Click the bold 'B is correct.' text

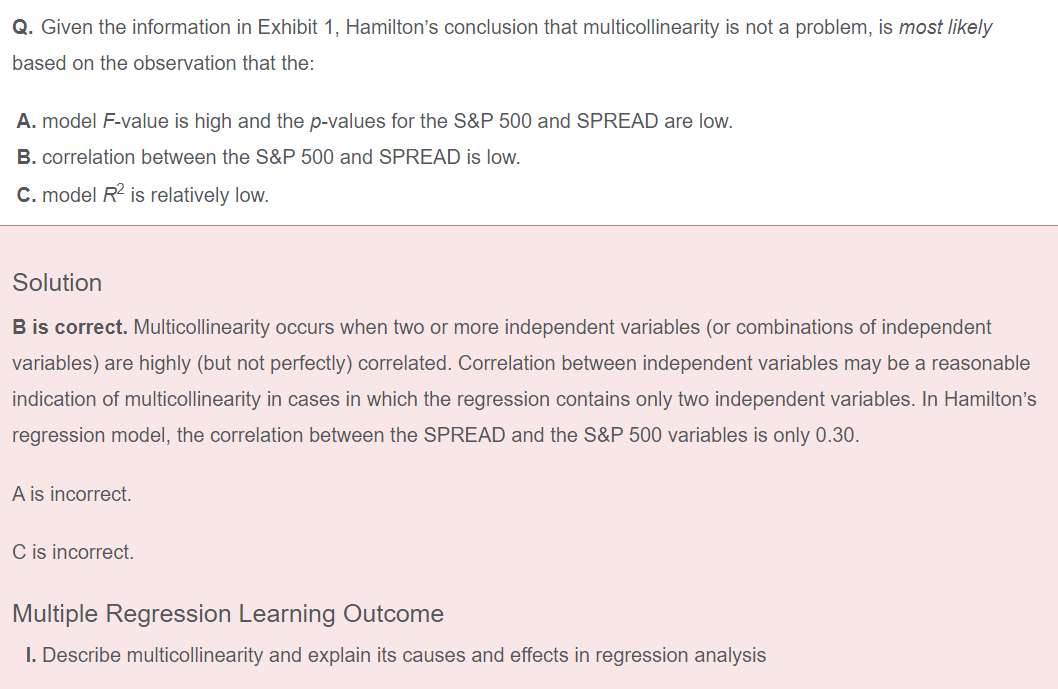click(70, 327)
